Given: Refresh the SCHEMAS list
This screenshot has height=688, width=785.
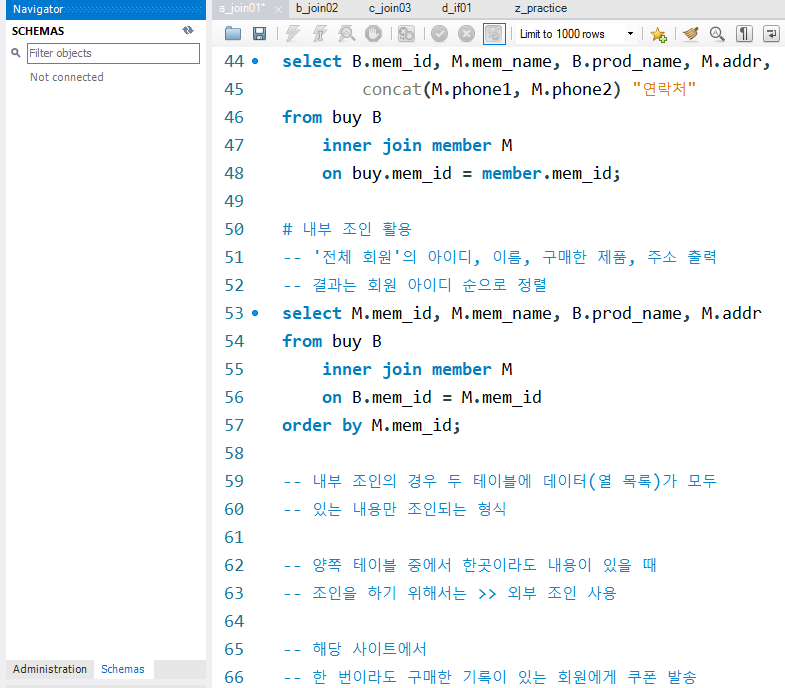Looking at the screenshot, I should [x=188, y=31].
